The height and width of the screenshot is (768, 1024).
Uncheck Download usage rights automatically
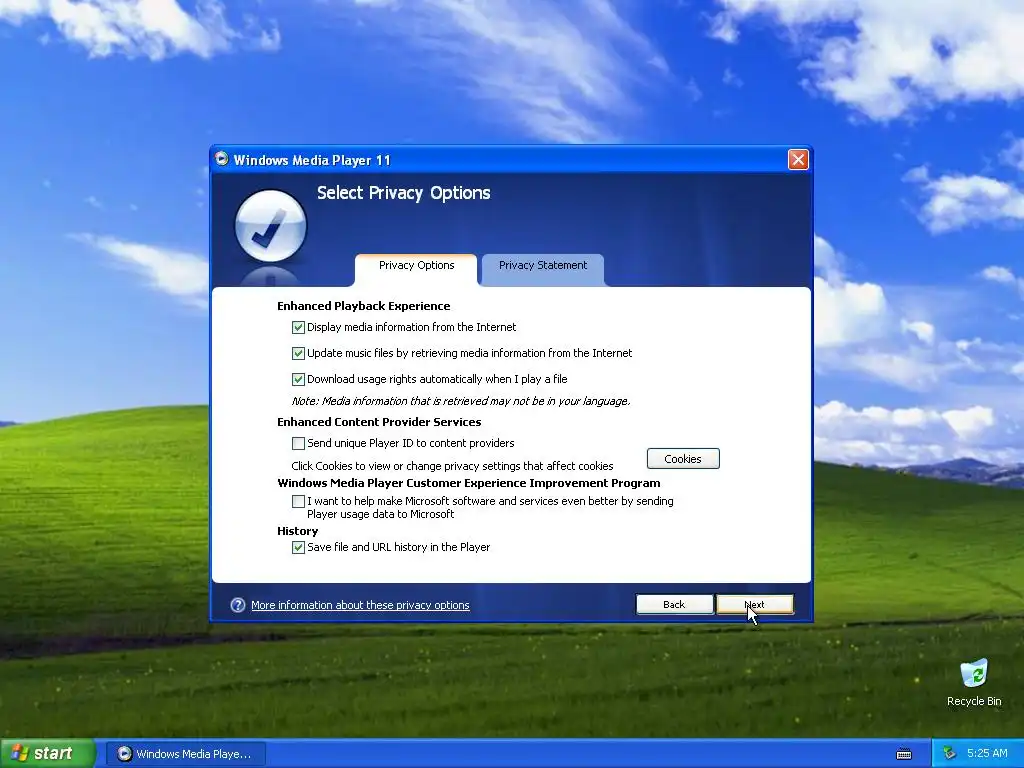pos(298,379)
